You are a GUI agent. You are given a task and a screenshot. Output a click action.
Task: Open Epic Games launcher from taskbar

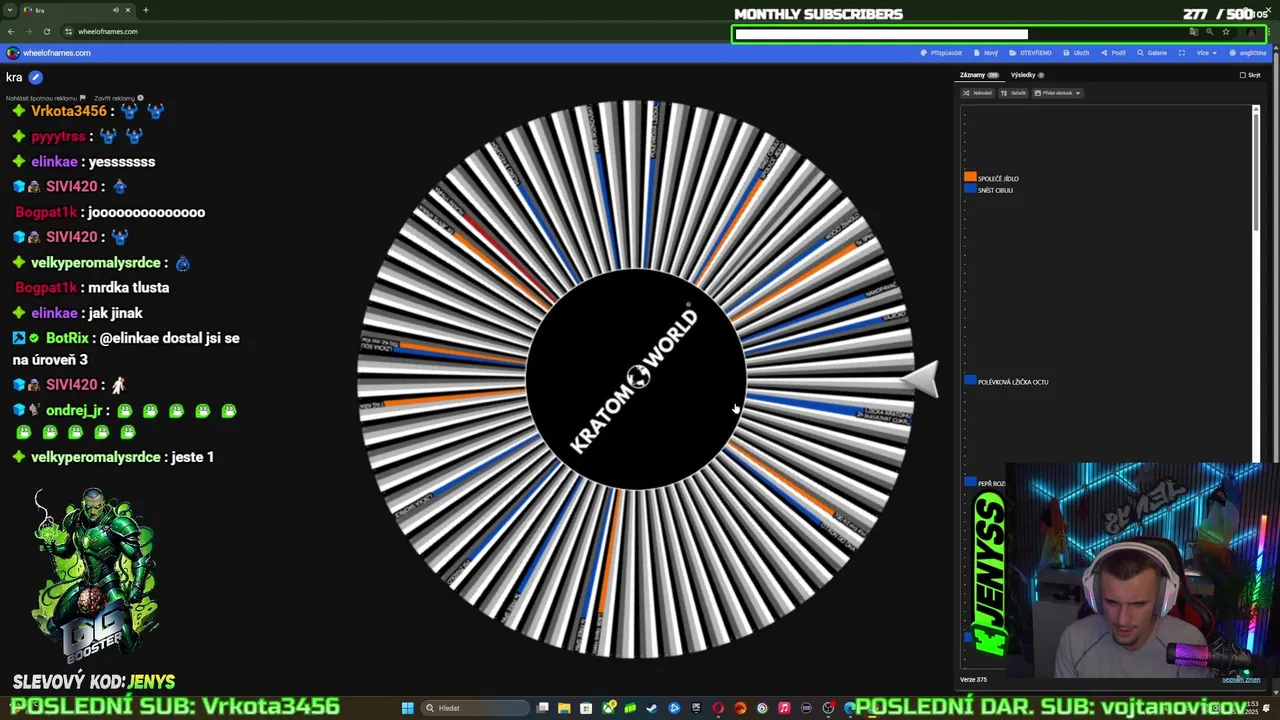click(696, 708)
